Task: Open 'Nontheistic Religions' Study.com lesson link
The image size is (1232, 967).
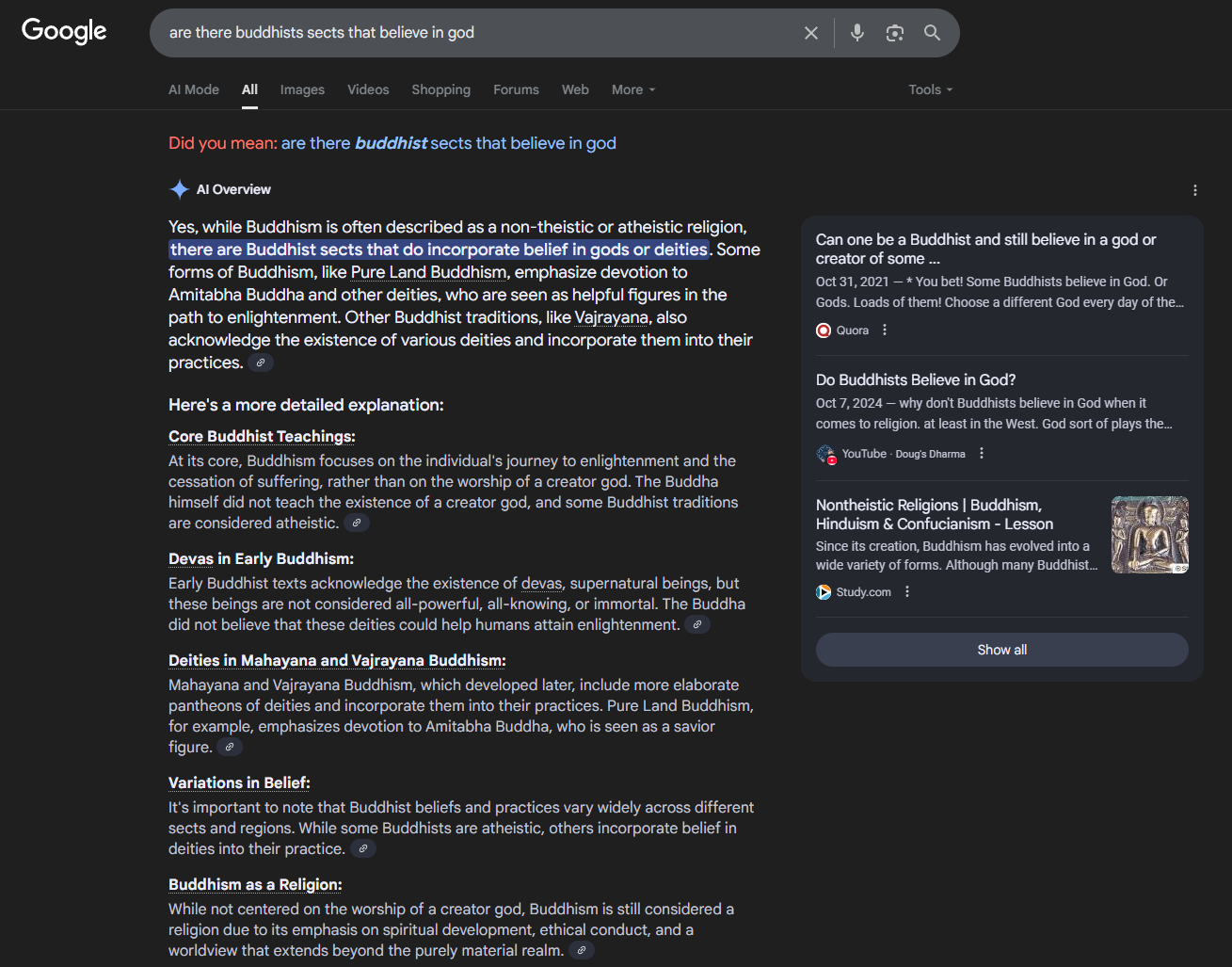Action: 935,514
